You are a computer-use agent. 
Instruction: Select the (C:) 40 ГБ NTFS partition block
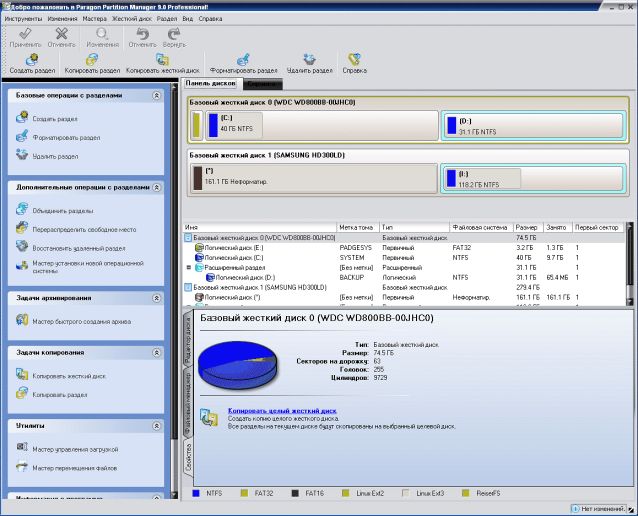click(x=321, y=125)
